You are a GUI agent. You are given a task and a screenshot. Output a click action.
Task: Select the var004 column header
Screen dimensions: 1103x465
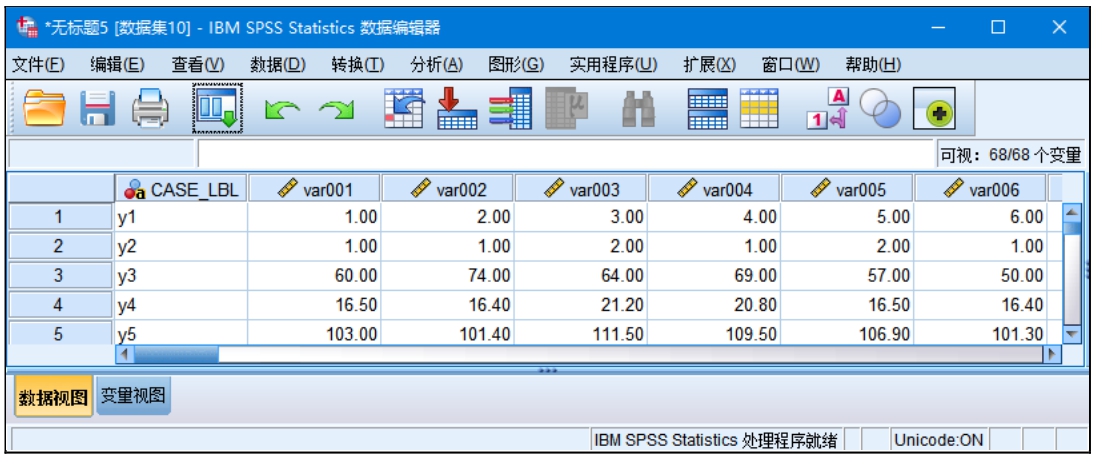pos(714,189)
